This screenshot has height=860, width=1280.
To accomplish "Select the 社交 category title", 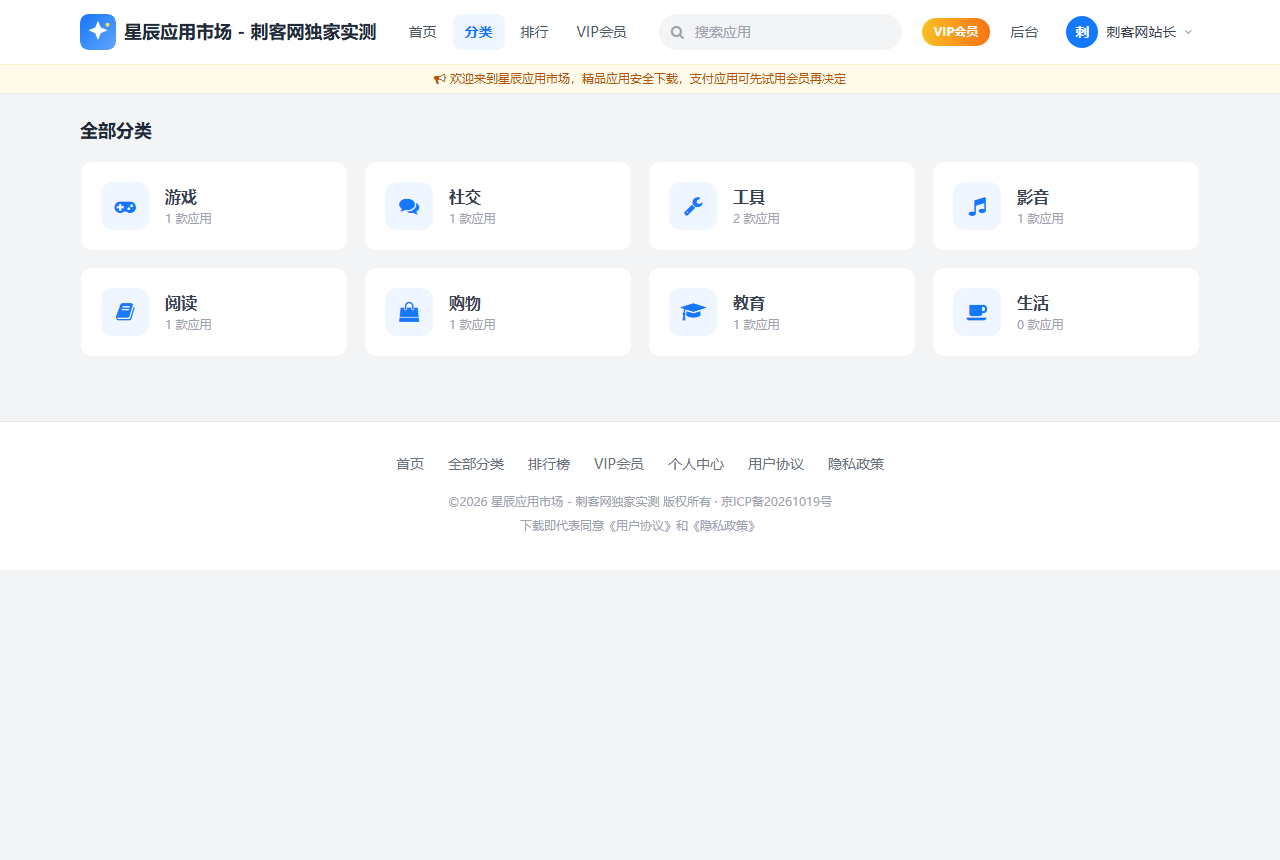I will point(465,197).
